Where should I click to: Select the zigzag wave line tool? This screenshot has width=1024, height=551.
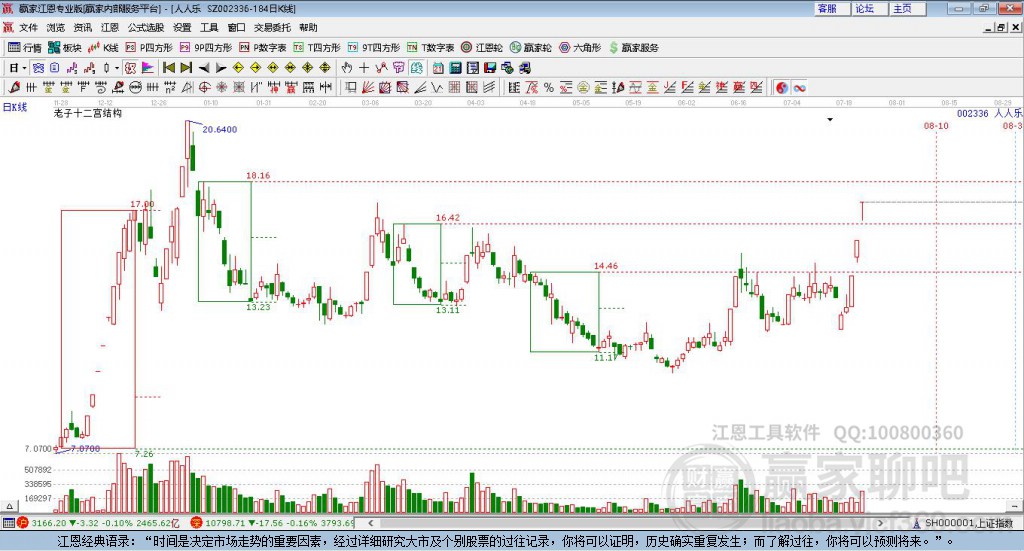(x=438, y=87)
